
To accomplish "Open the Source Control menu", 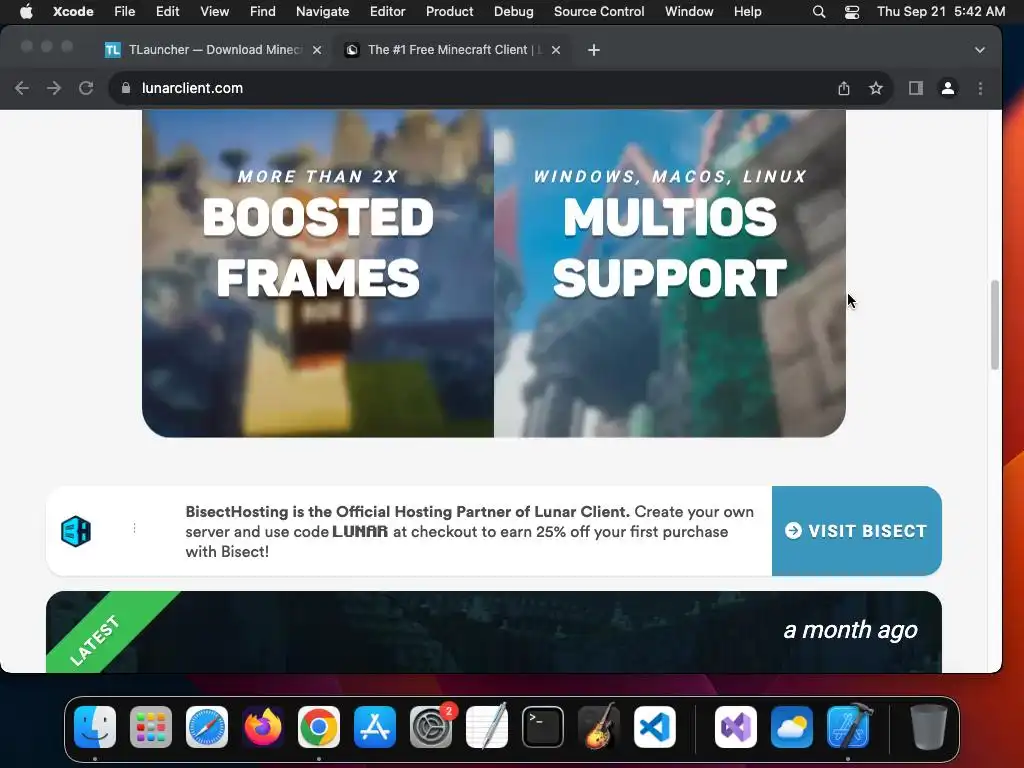I will point(599,12).
